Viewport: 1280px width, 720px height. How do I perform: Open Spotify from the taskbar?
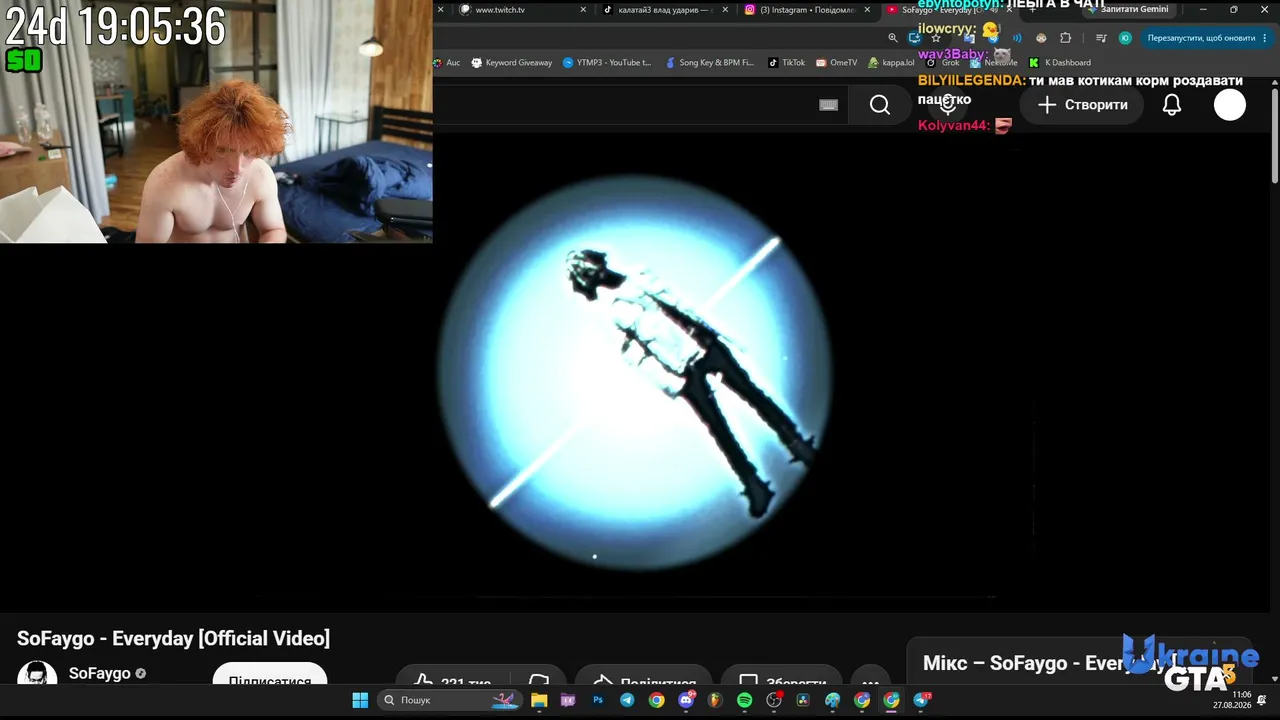[744, 700]
